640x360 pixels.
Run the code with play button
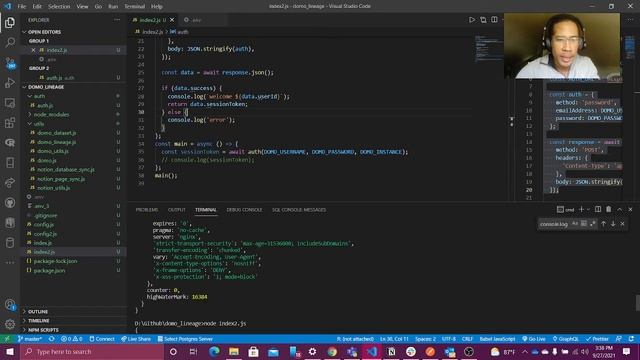[x=472, y=20]
